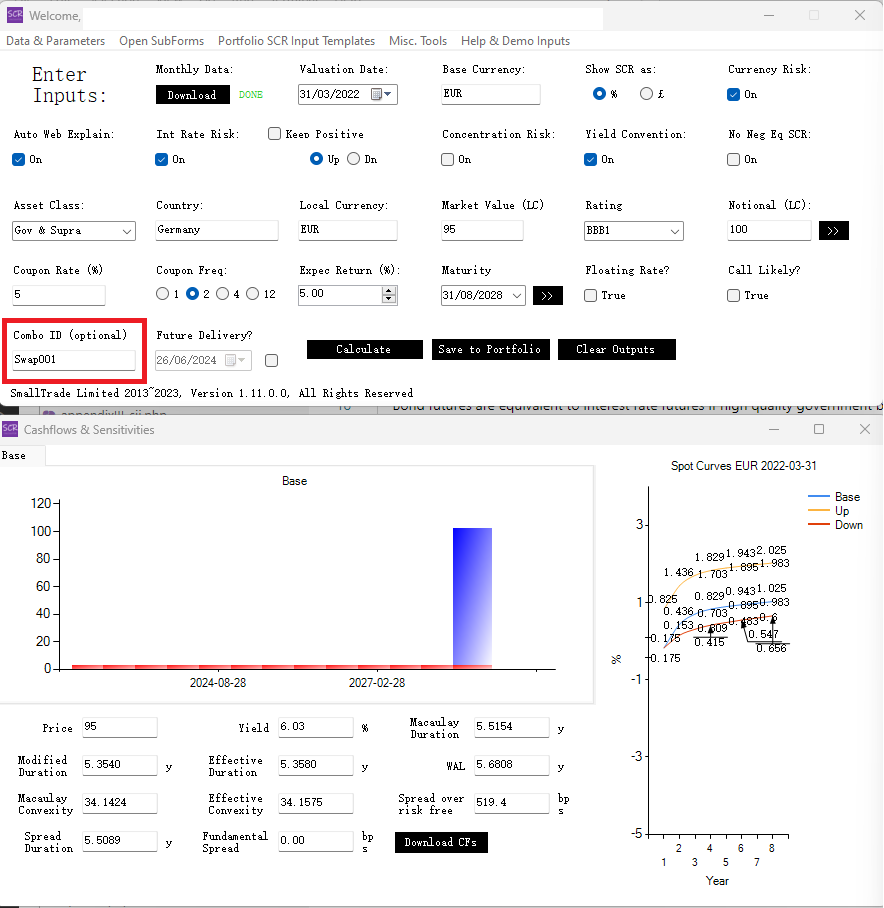
Task: Enable the Keep Positive checkbox
Action: 274,134
